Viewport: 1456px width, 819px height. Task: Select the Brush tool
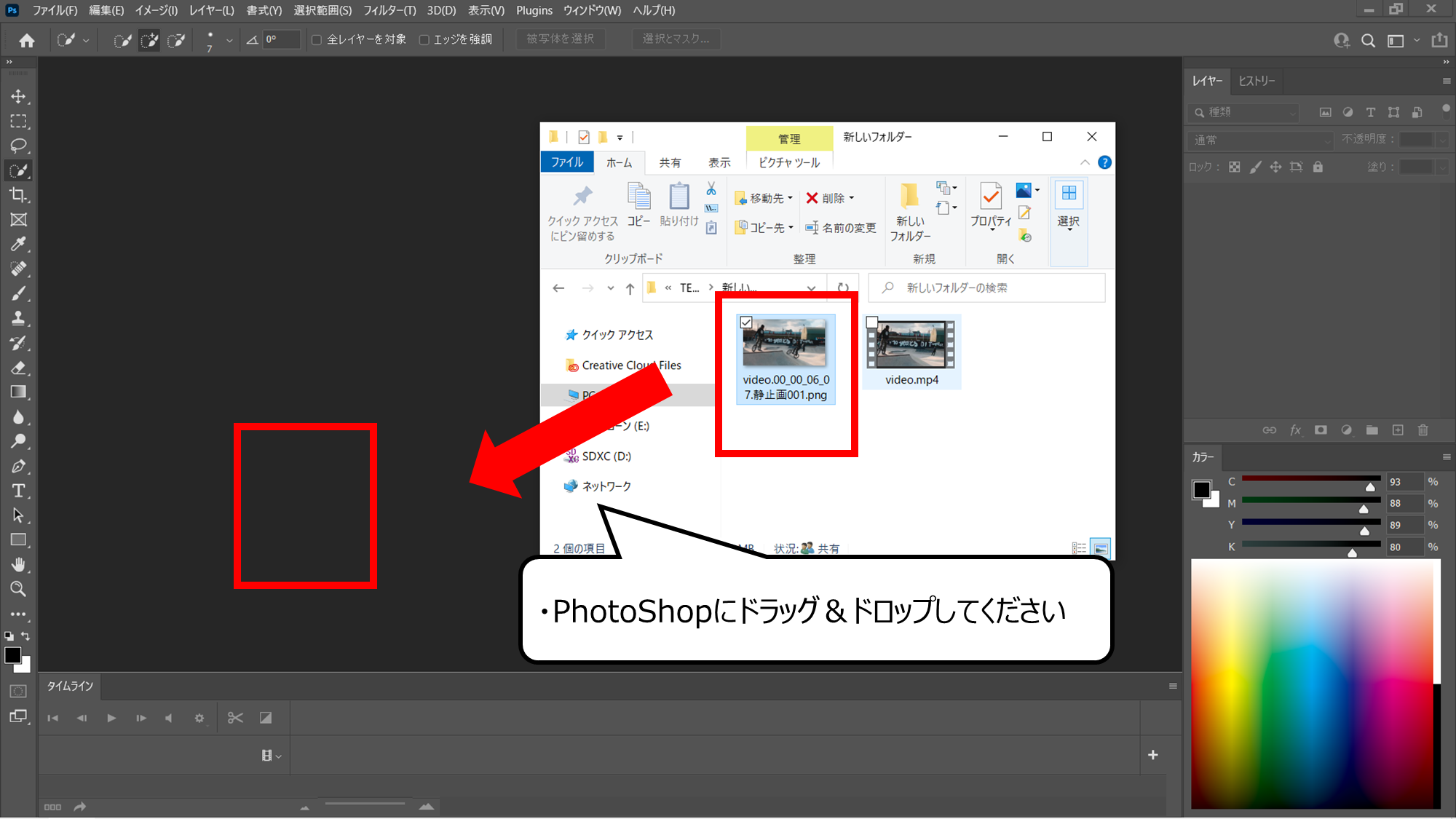pyautogui.click(x=19, y=293)
